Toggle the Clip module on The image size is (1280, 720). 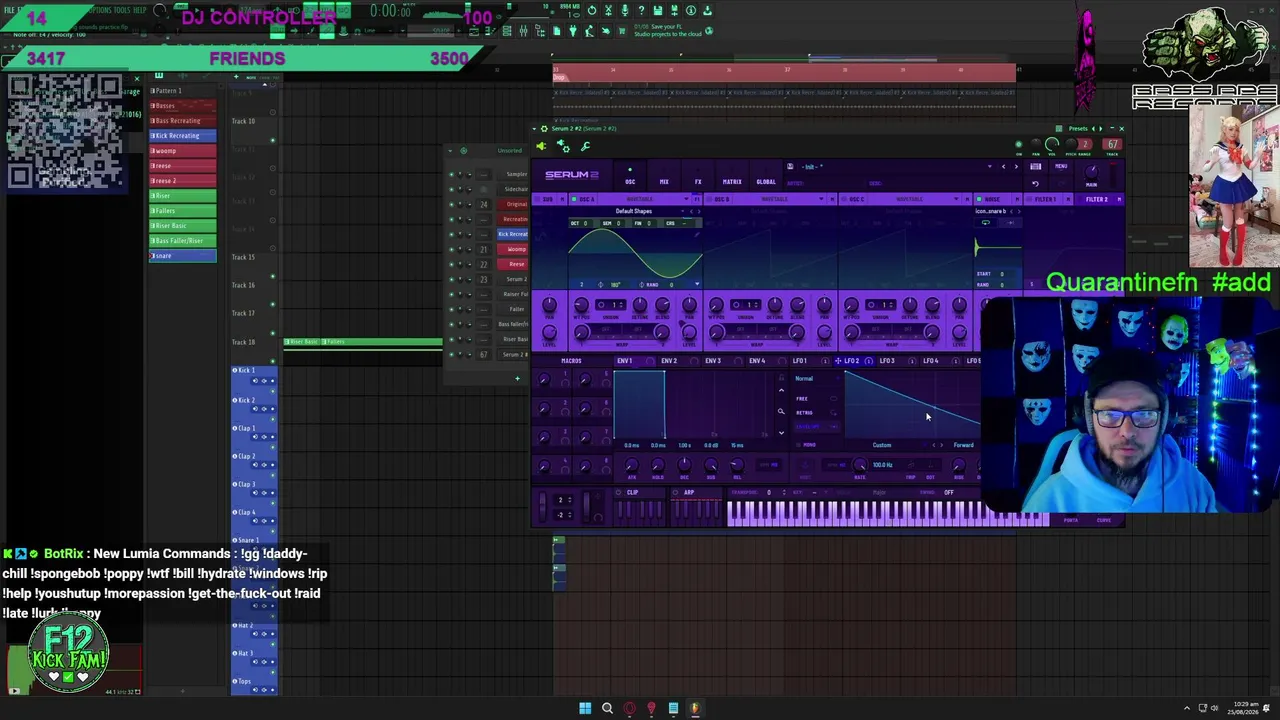[x=619, y=492]
